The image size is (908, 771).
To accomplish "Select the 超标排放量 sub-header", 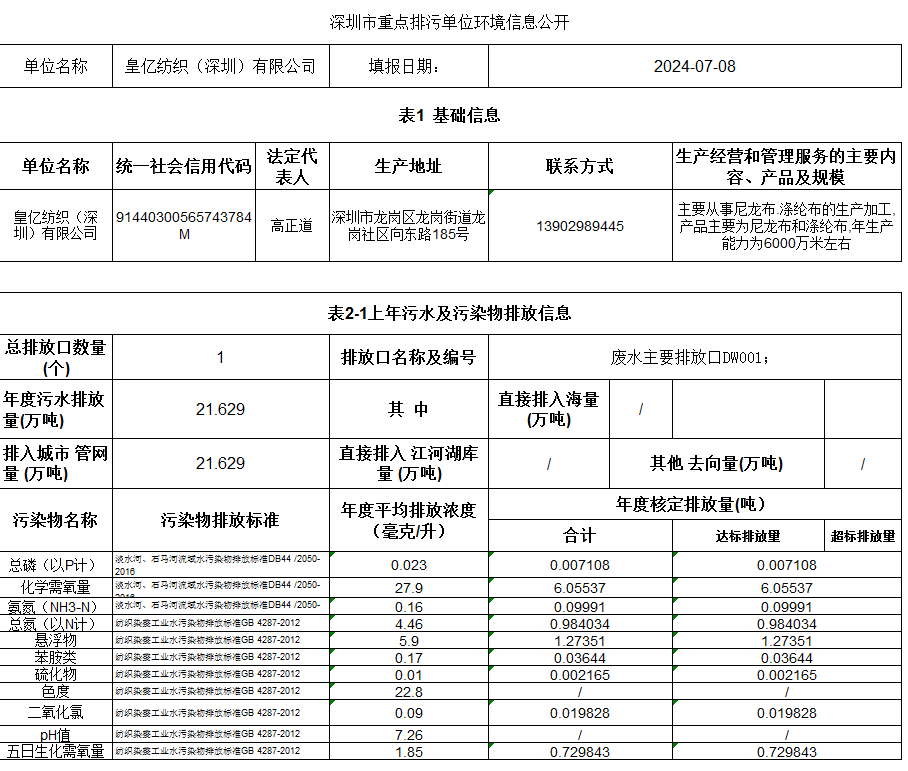I will [863, 536].
